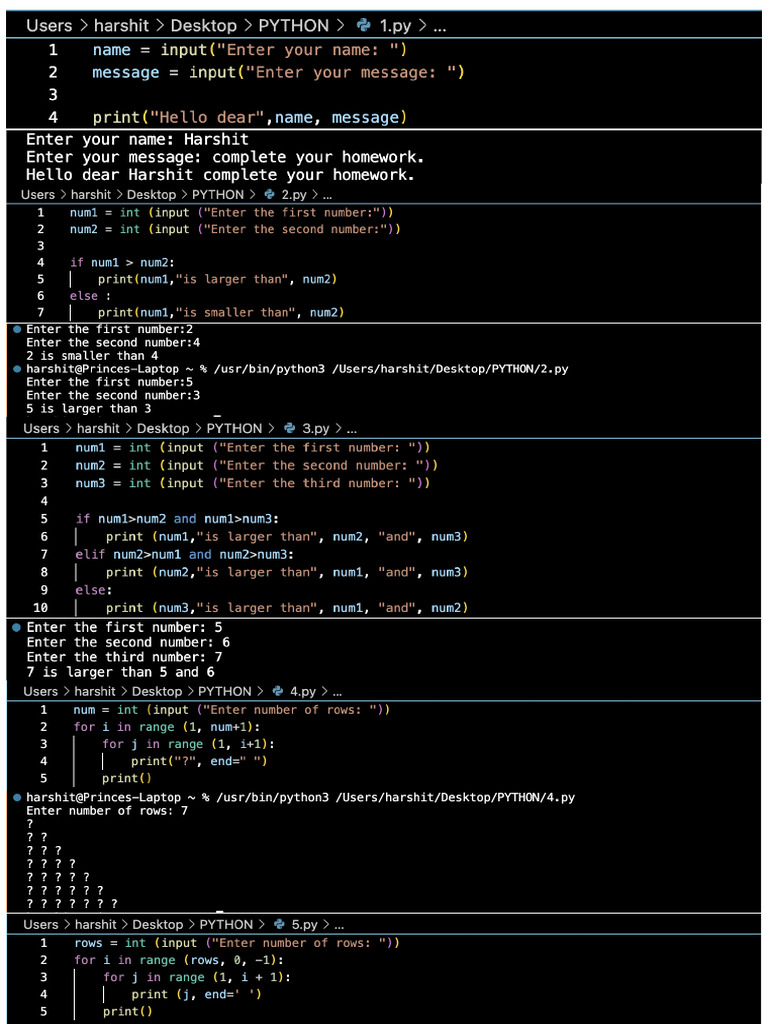Viewport: 768px width, 1024px height.
Task: Click the terminal dot next to the 4.py python3 command
Action: [17, 797]
